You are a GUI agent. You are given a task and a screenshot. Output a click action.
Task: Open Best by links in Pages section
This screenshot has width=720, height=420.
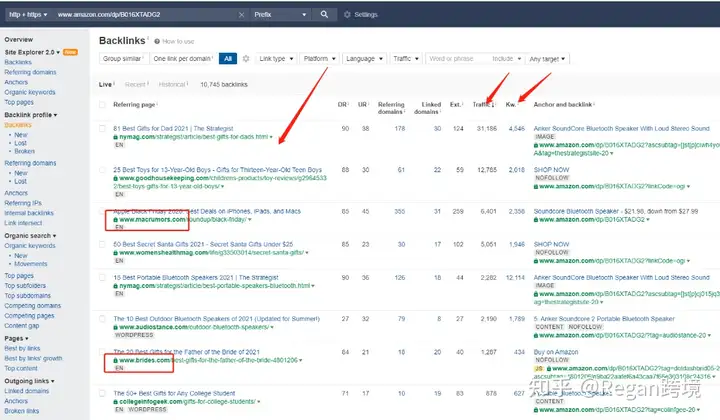22,348
